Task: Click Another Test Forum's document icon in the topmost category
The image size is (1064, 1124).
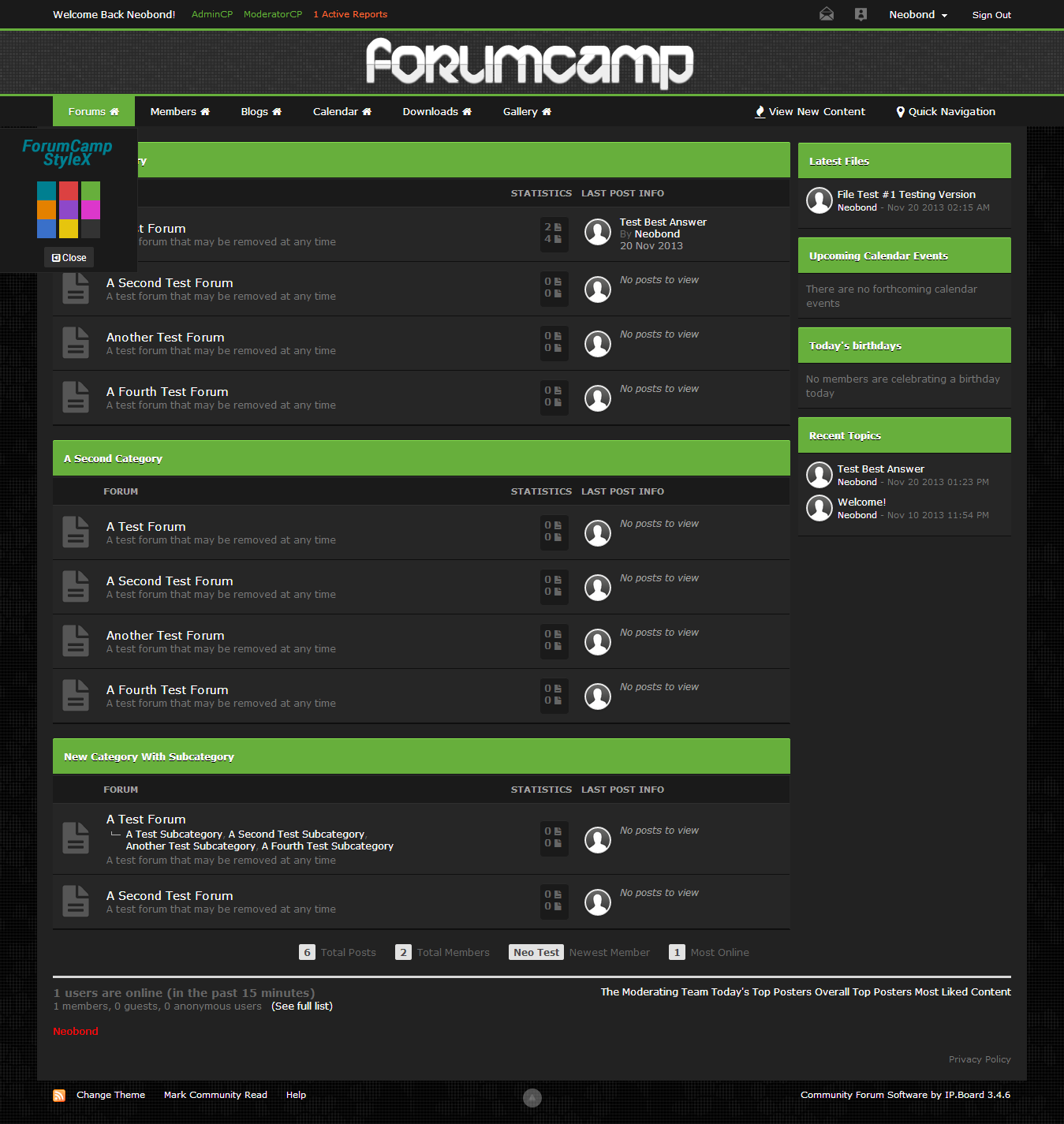Action: click(76, 342)
